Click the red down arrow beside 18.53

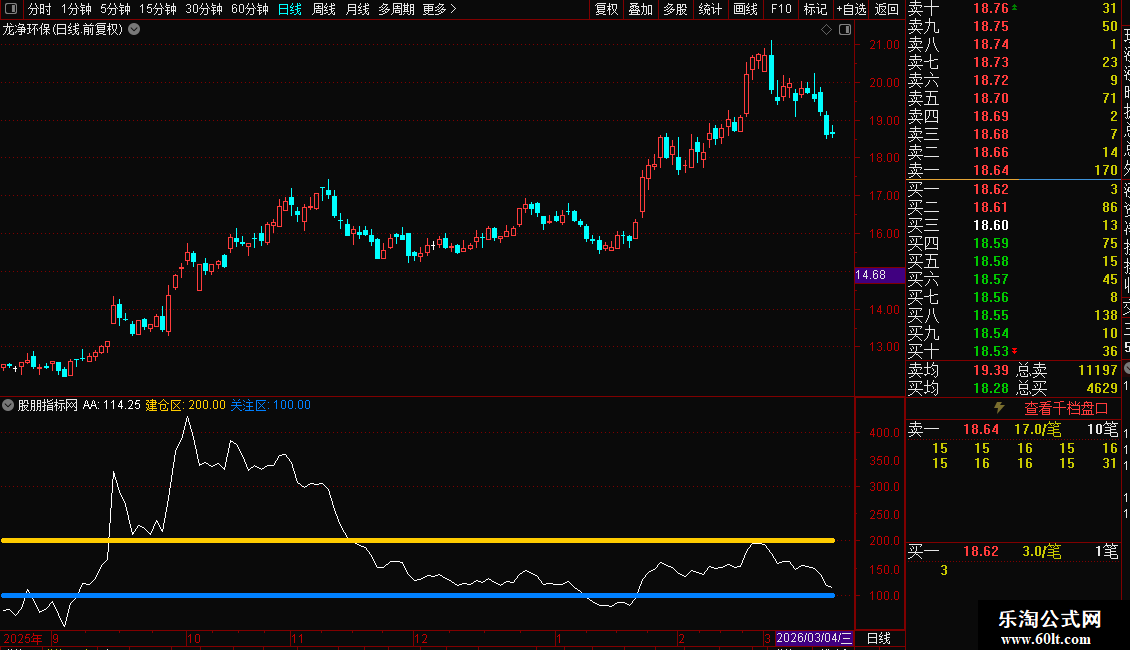[1014, 351]
